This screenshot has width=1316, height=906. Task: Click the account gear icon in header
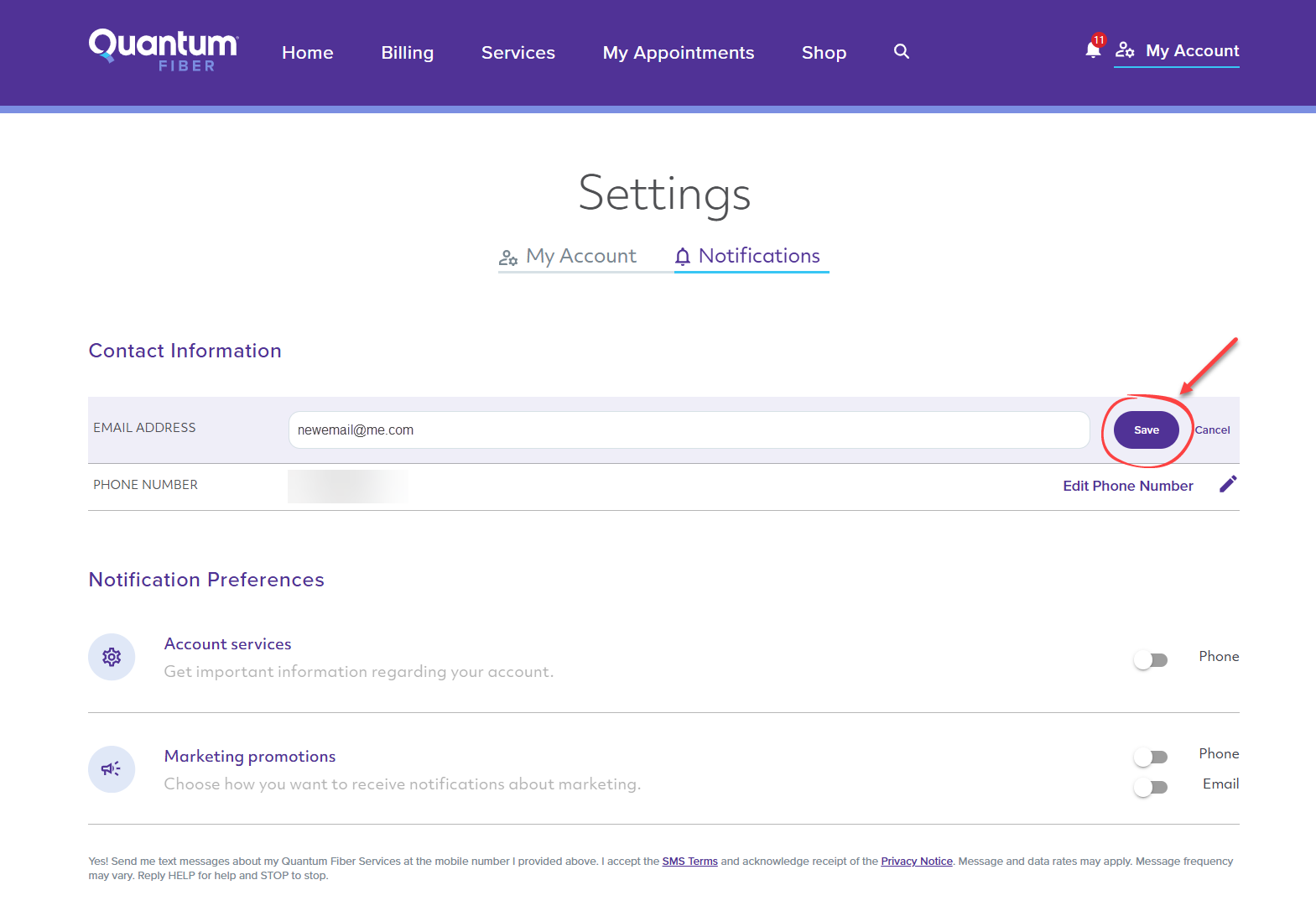[x=1125, y=50]
